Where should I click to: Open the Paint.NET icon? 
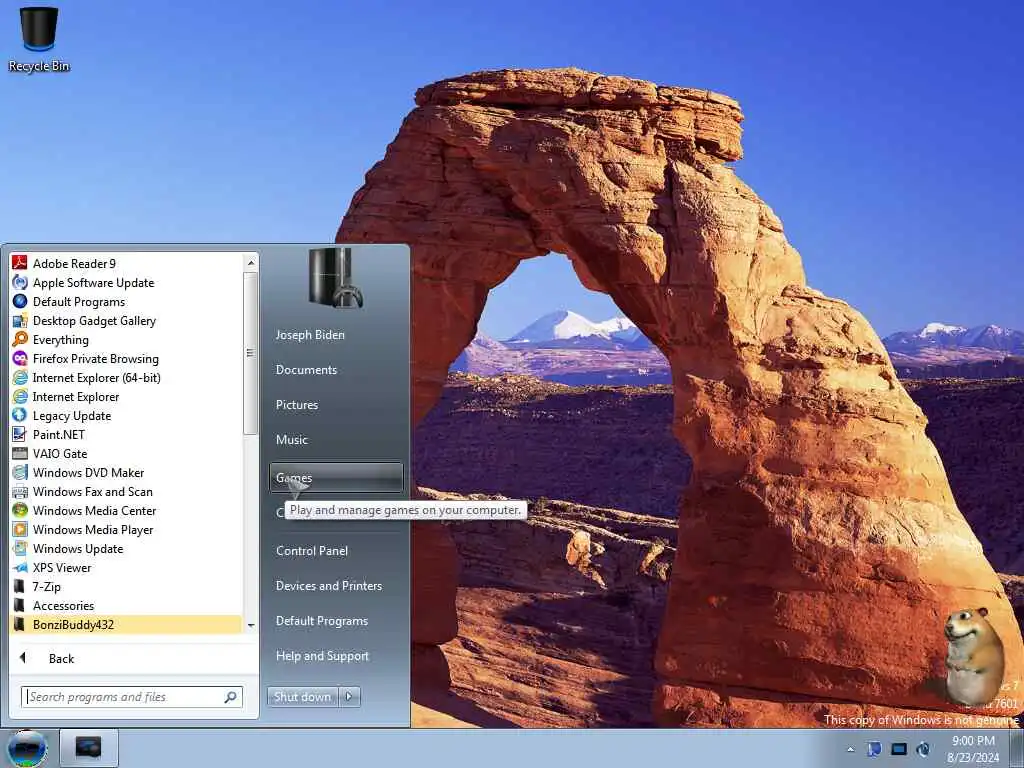(x=20, y=434)
